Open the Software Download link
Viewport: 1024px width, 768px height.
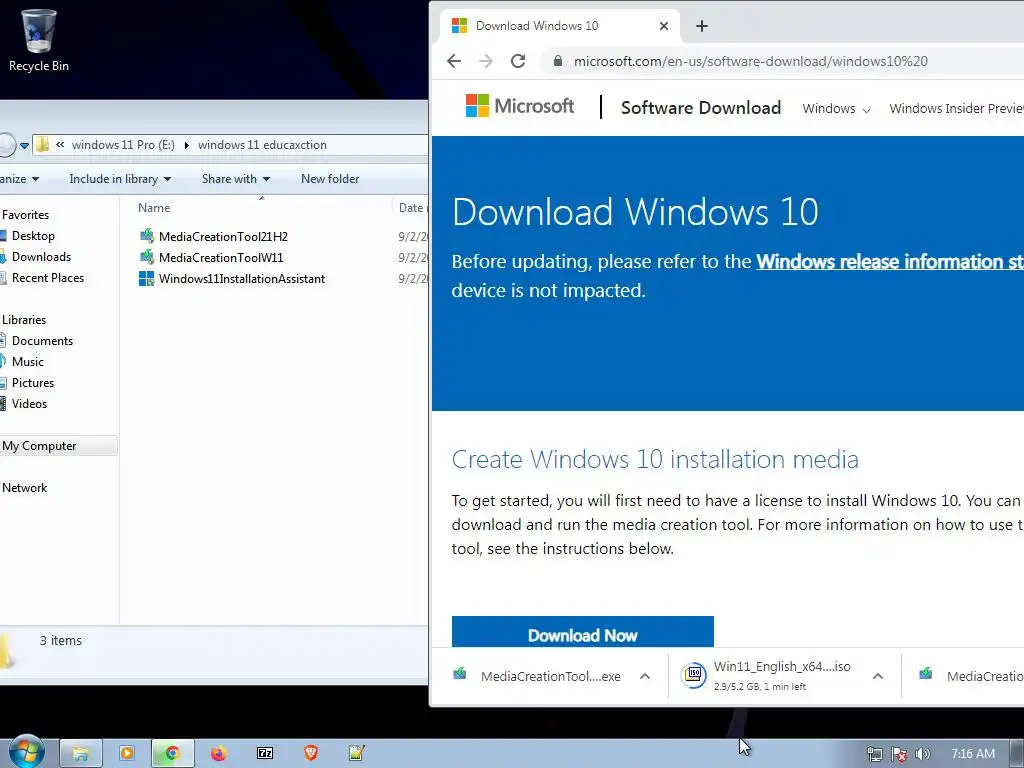701,108
